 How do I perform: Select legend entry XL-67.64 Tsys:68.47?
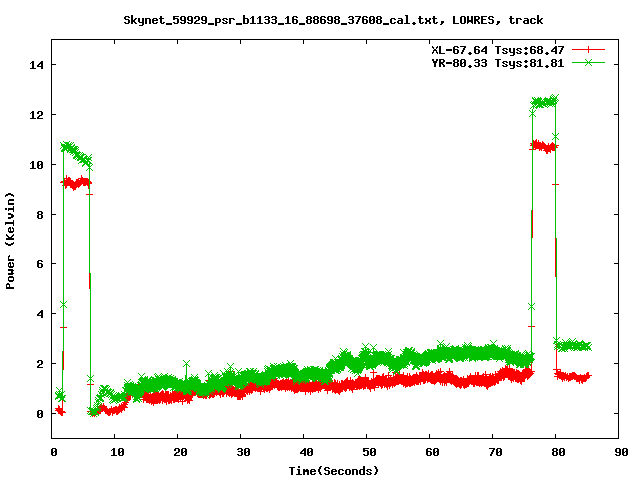click(498, 50)
